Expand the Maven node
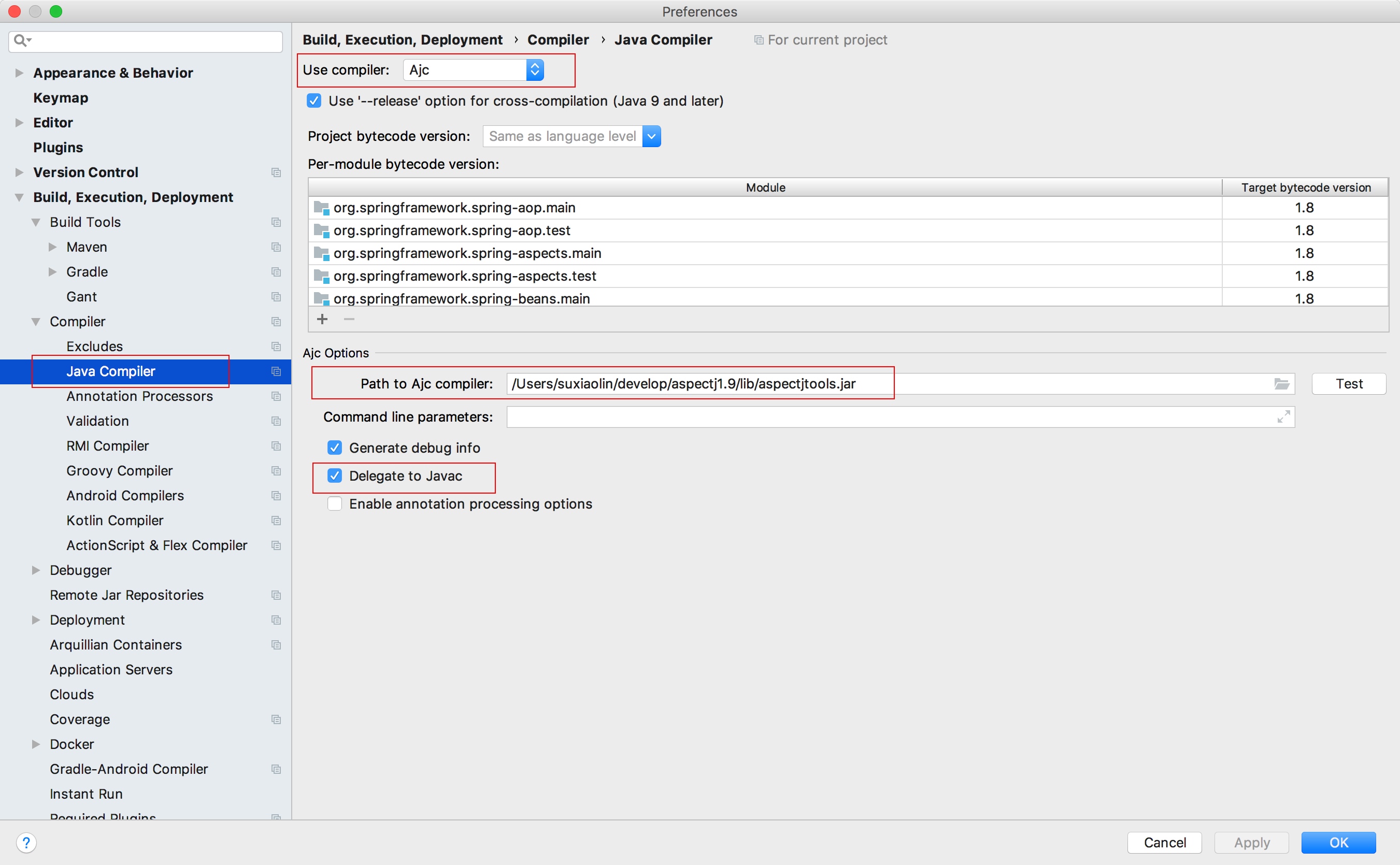This screenshot has width=1400, height=865. tap(52, 247)
